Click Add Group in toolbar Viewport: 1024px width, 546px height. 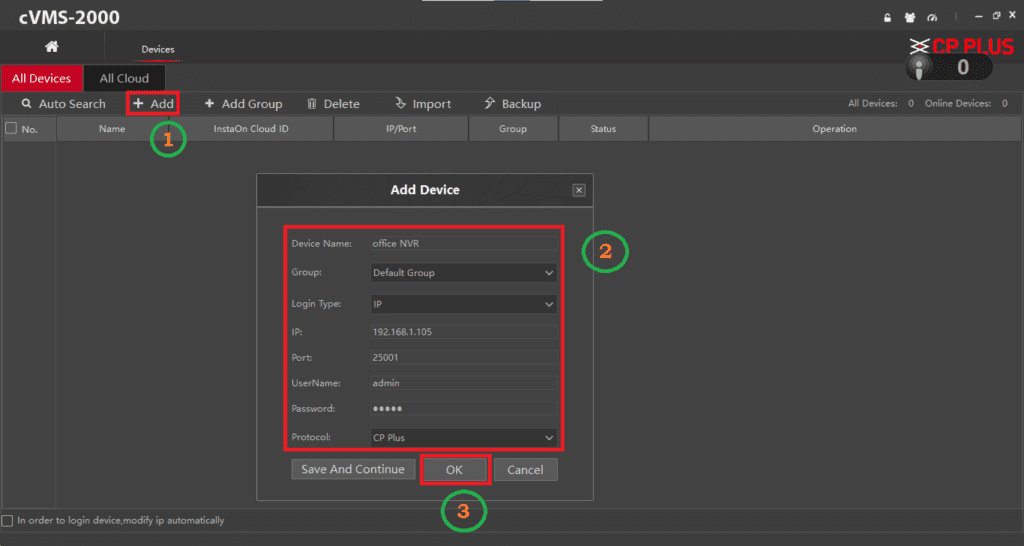(243, 104)
